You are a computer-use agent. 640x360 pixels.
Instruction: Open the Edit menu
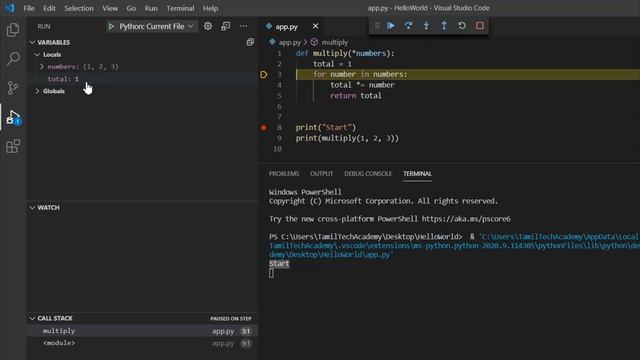[49, 8]
